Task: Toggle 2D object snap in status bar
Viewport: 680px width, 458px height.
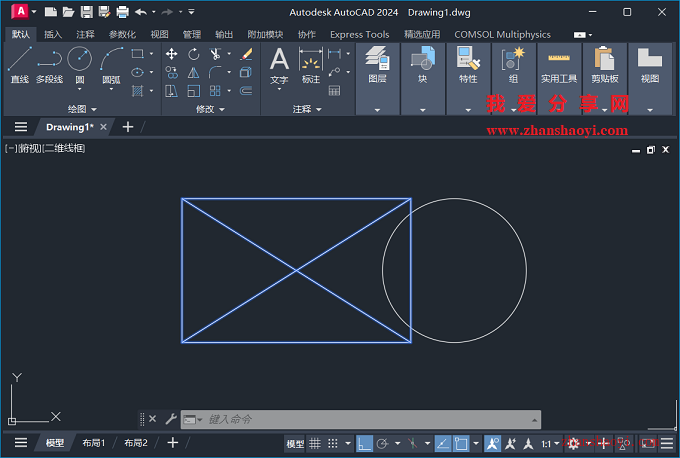Action: pos(461,443)
